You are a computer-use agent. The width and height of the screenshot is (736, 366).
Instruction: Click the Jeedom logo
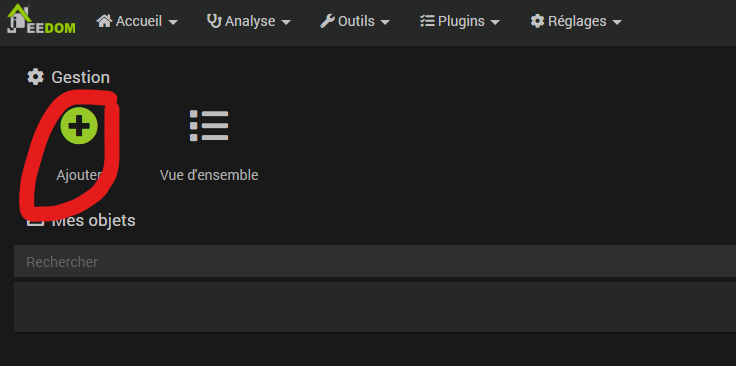(41, 19)
